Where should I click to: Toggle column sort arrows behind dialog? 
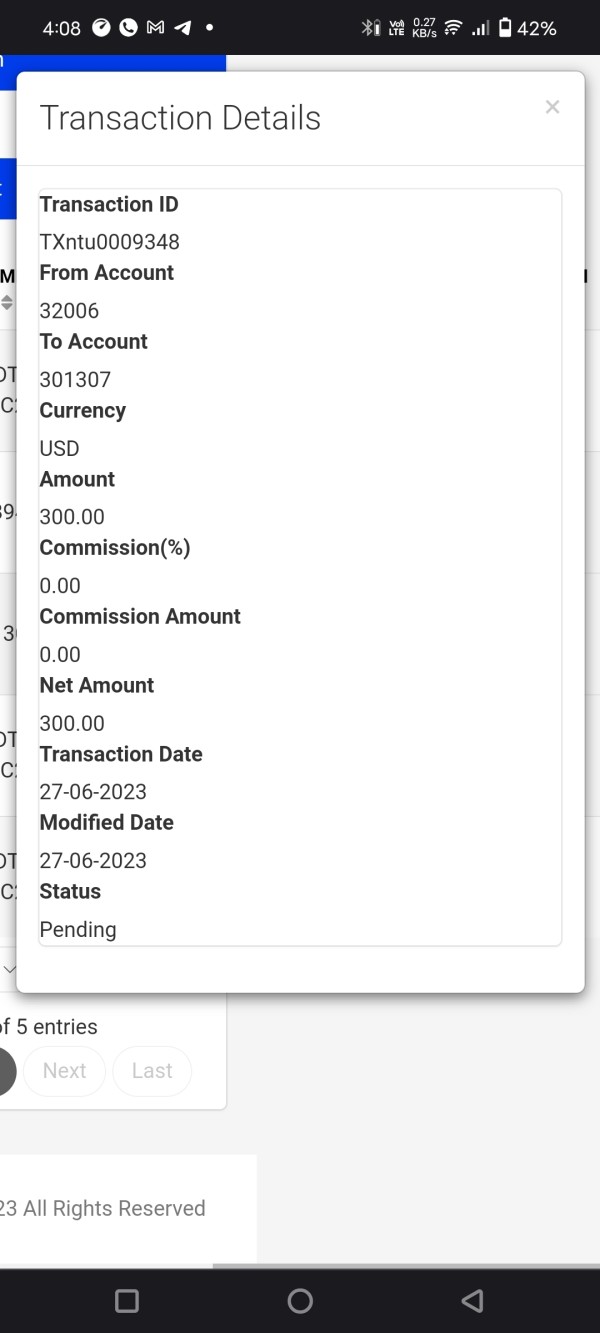coord(7,302)
